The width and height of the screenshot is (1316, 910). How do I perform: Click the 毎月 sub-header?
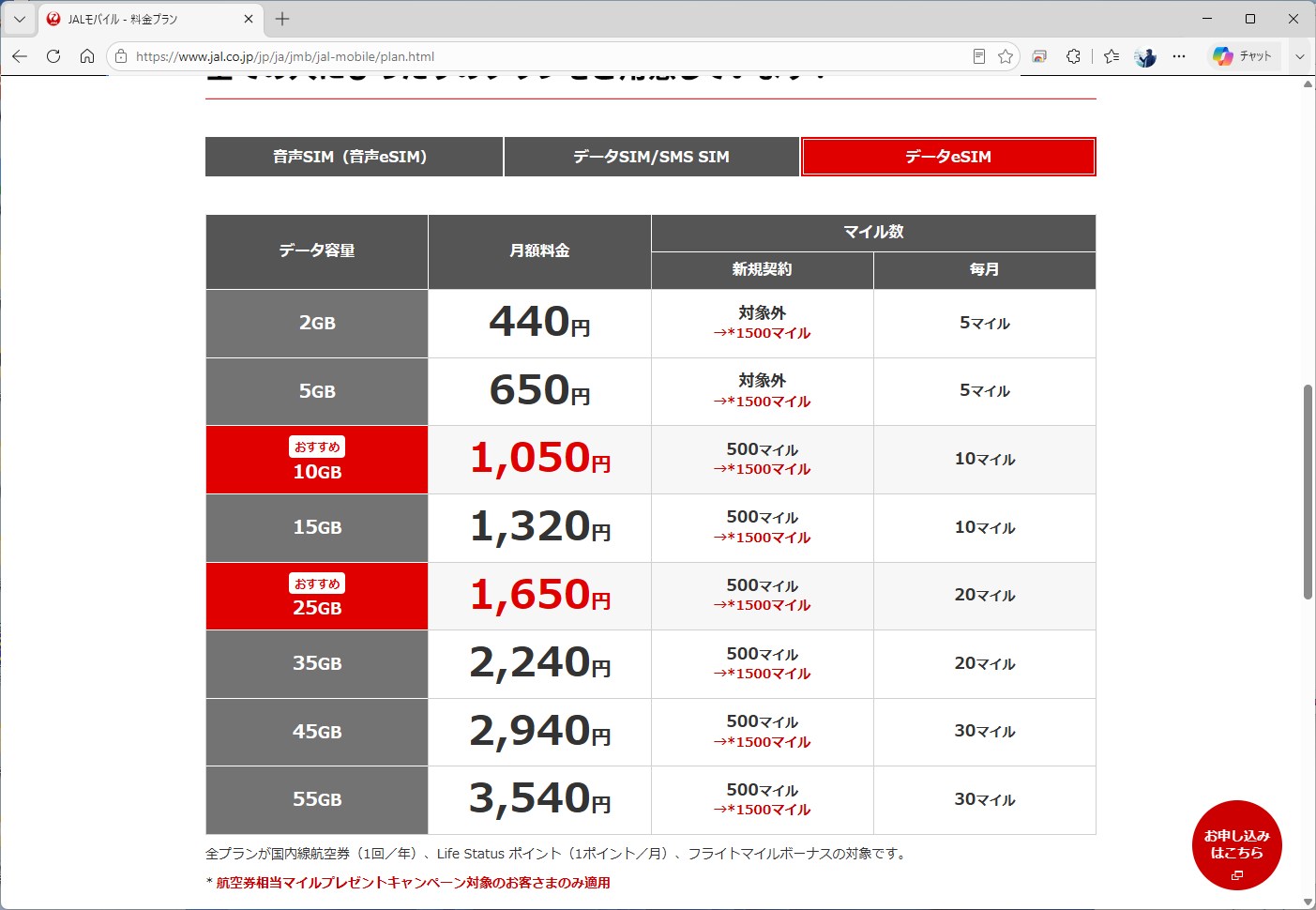pyautogui.click(x=984, y=270)
